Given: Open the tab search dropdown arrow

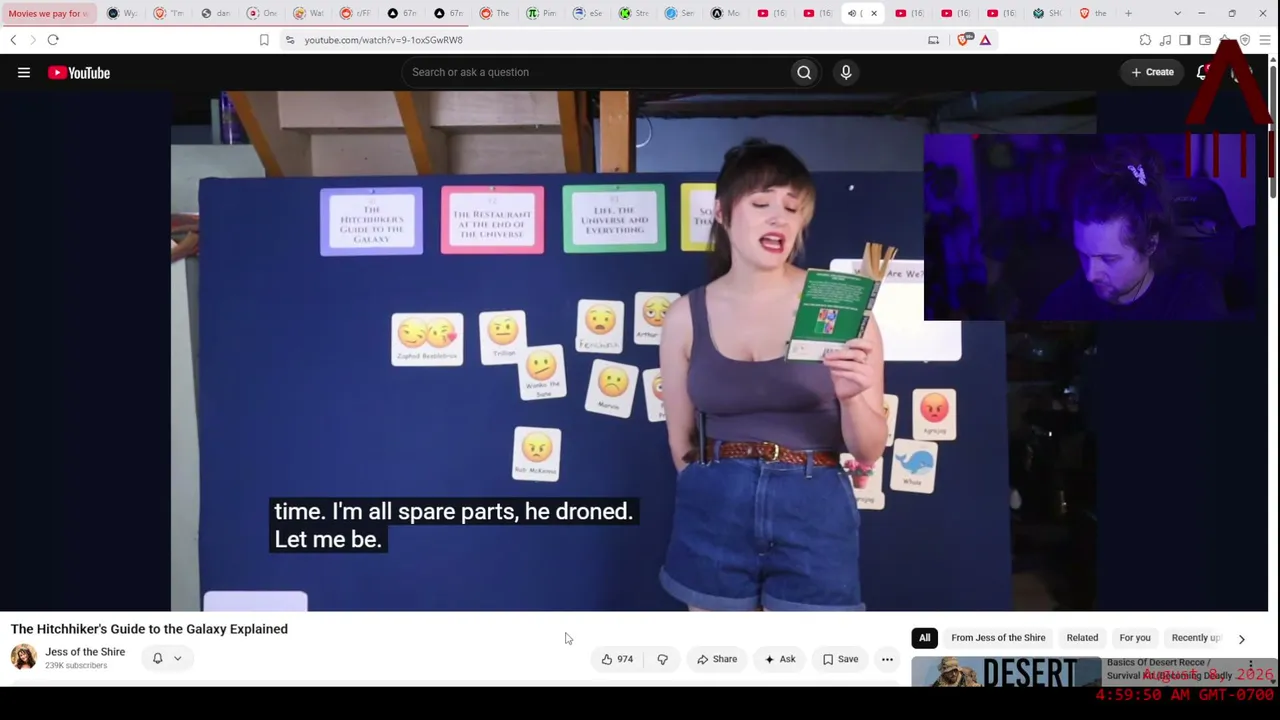Looking at the screenshot, I should 1177,13.
